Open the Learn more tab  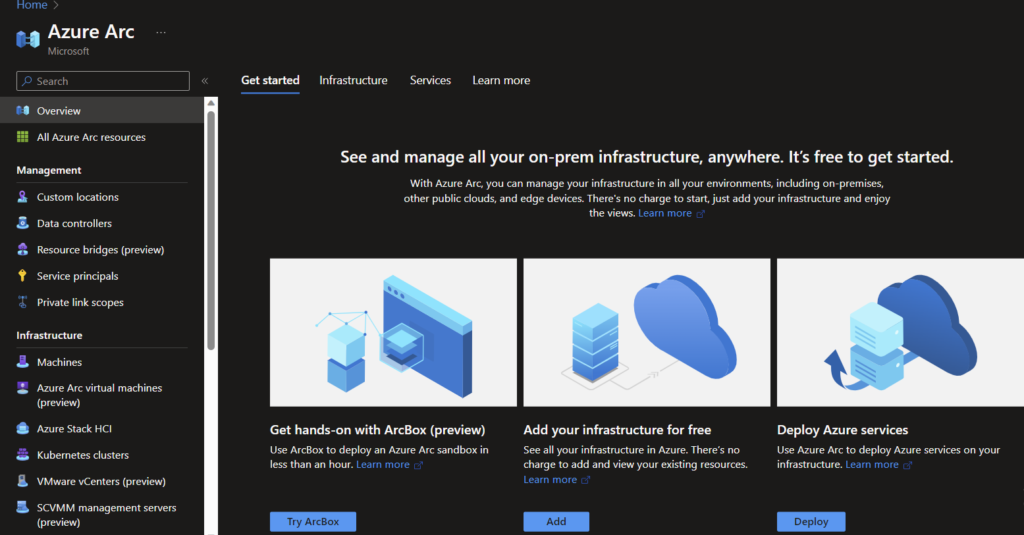point(502,80)
